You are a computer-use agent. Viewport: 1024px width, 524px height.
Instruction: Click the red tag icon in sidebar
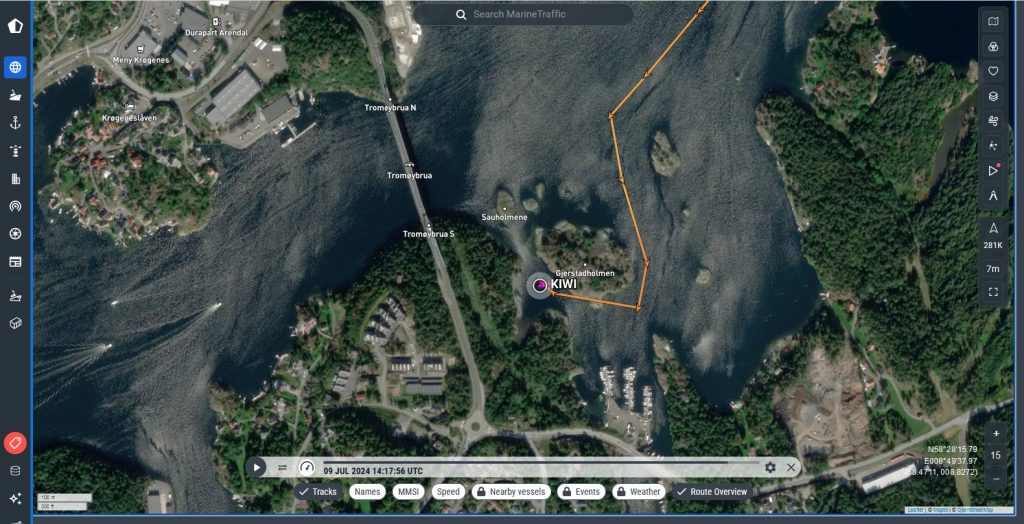point(15,443)
